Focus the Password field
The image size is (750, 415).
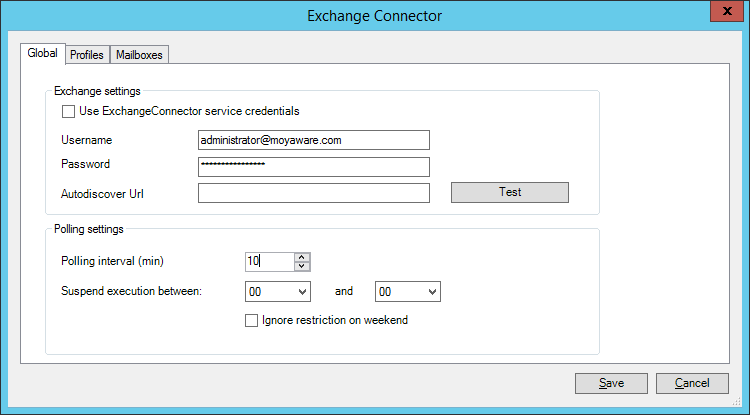(x=314, y=166)
